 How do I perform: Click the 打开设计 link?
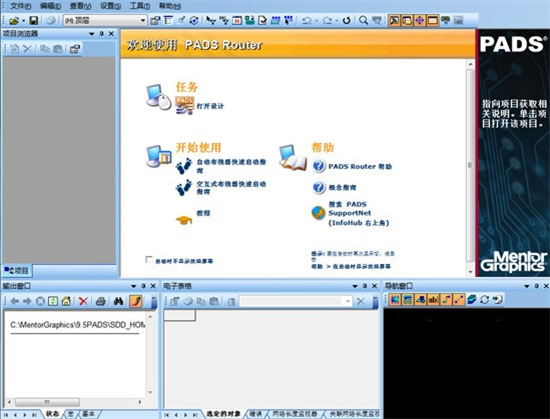210,106
